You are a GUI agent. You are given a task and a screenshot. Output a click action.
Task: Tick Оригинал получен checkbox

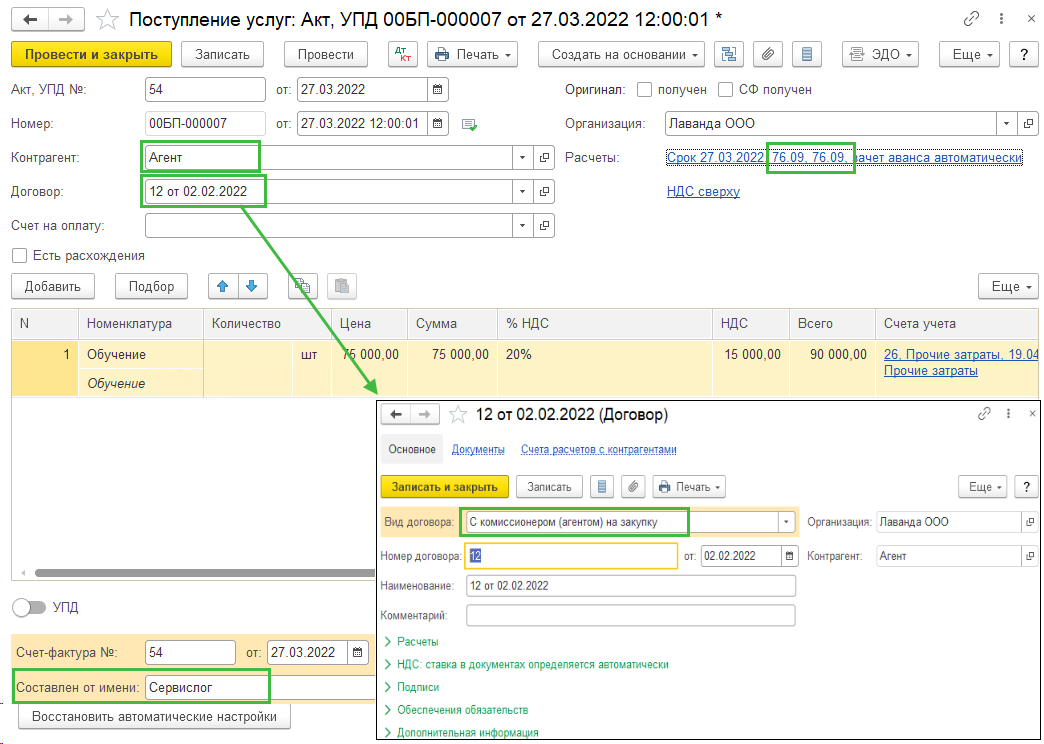644,89
